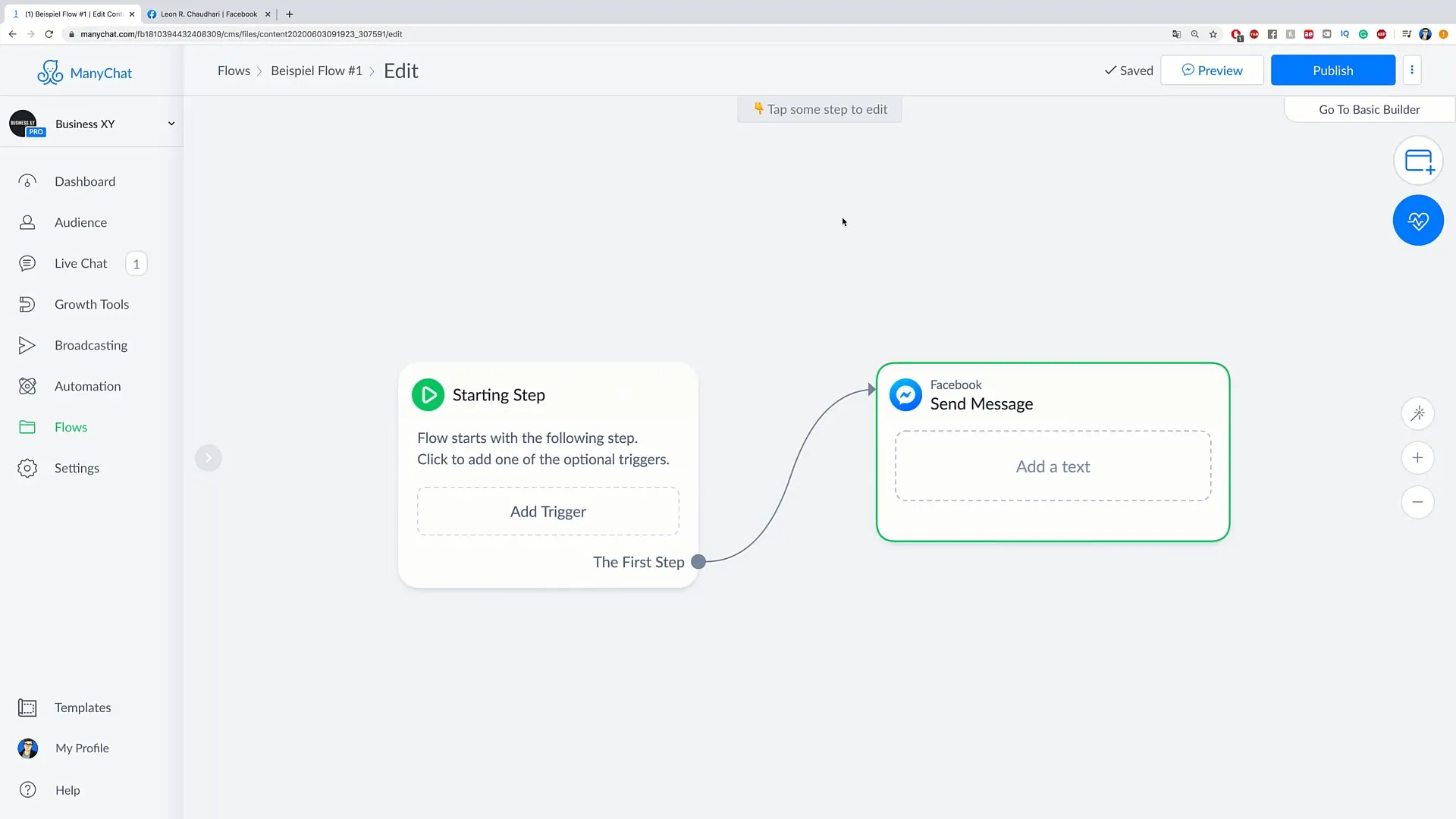
Task: Select the Live Chat menu item
Action: 80,263
